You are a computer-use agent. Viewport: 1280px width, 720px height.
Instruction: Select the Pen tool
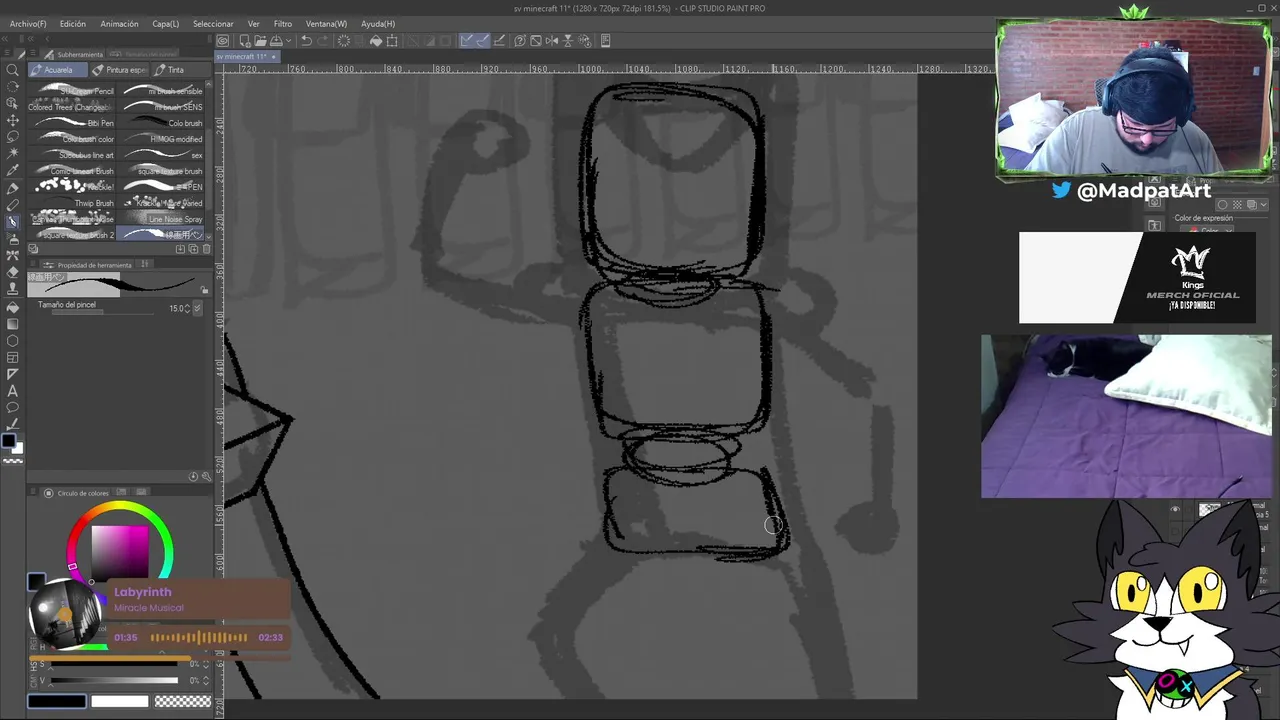coord(13,188)
